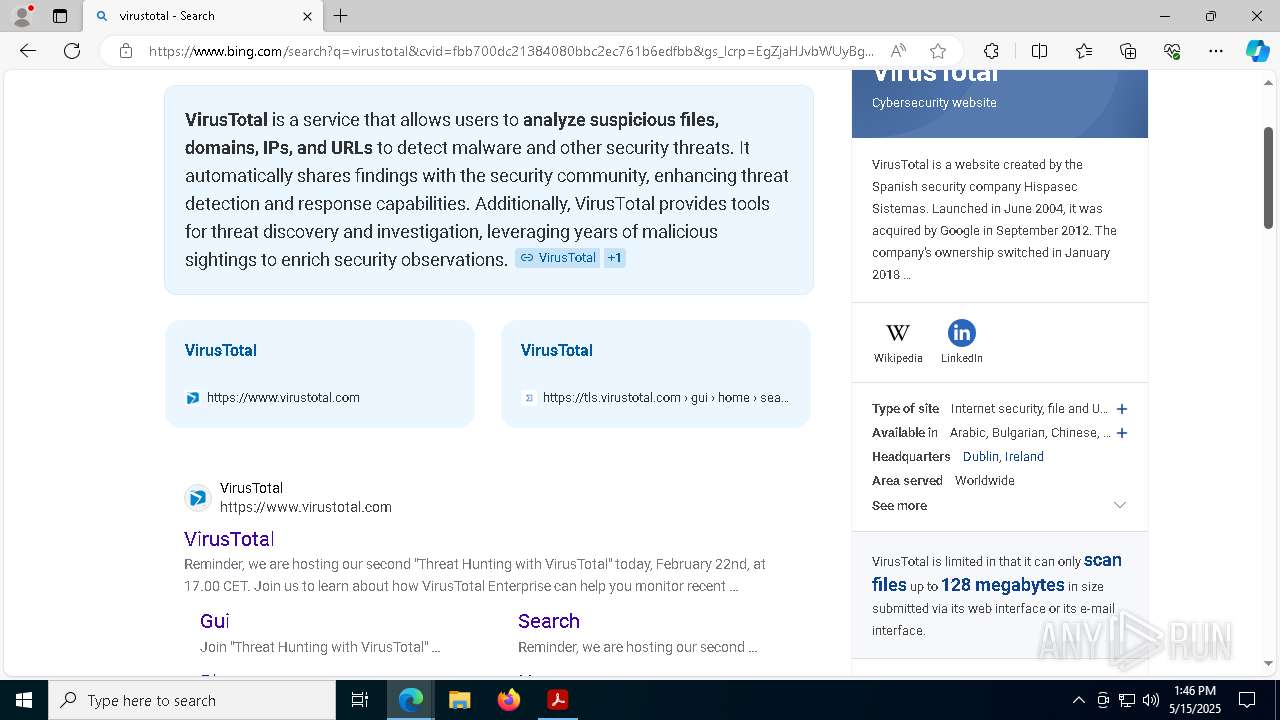Open LinkedIn icon in knowledge panel
Image resolution: width=1280 pixels, height=720 pixels.
[961, 341]
